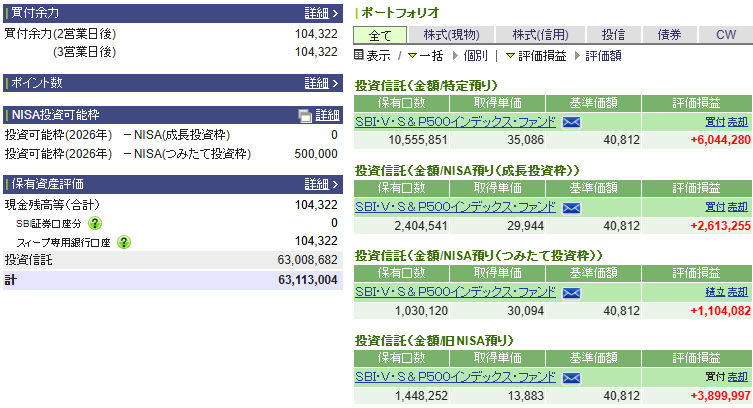Click 買付 for the 成長投資枠 fund
The image size is (753, 408).
point(715,207)
